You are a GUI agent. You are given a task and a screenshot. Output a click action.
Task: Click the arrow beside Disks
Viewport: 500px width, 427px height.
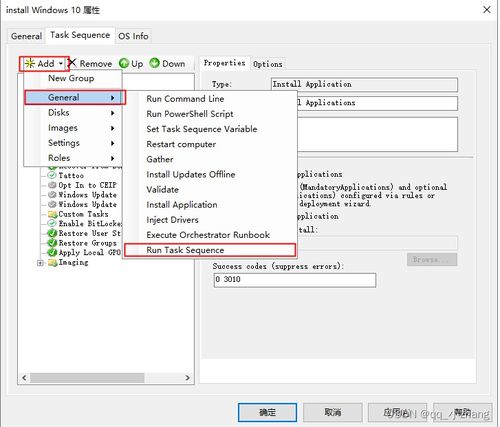pyautogui.click(x=113, y=113)
